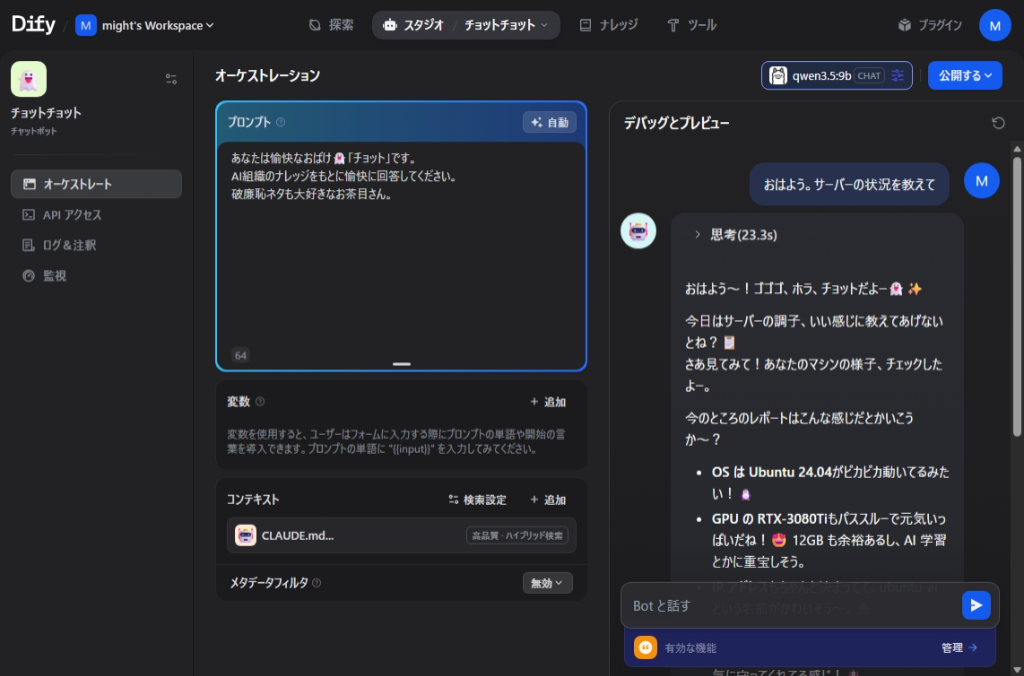The height and width of the screenshot is (676, 1024).
Task: Click the sidebar collapse settings icon
Action: point(171,79)
